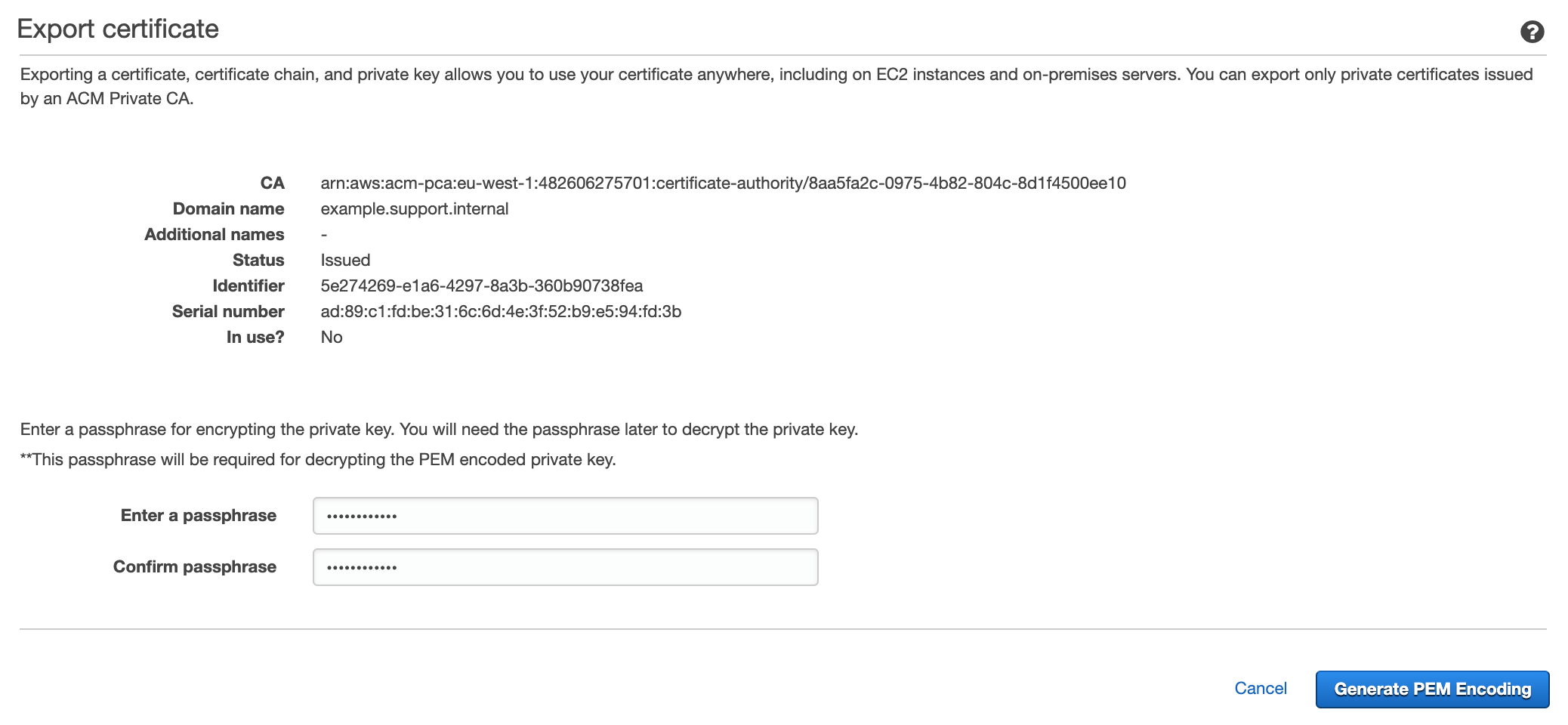Click the Issued status text
The width and height of the screenshot is (1568, 725).
click(344, 260)
